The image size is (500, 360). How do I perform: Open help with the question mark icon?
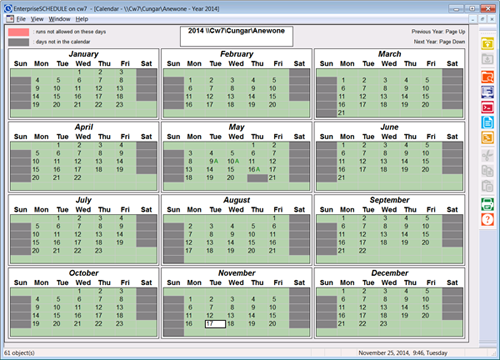pos(487,219)
